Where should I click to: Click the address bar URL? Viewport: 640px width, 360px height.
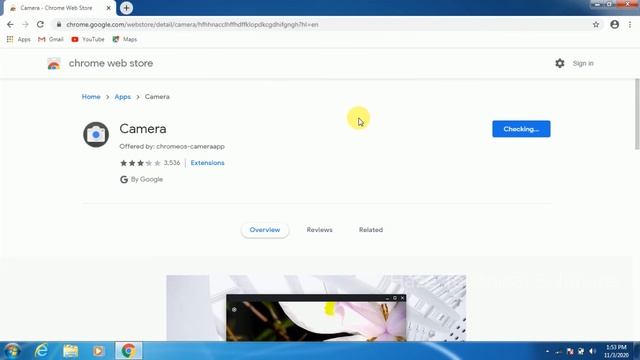192,24
